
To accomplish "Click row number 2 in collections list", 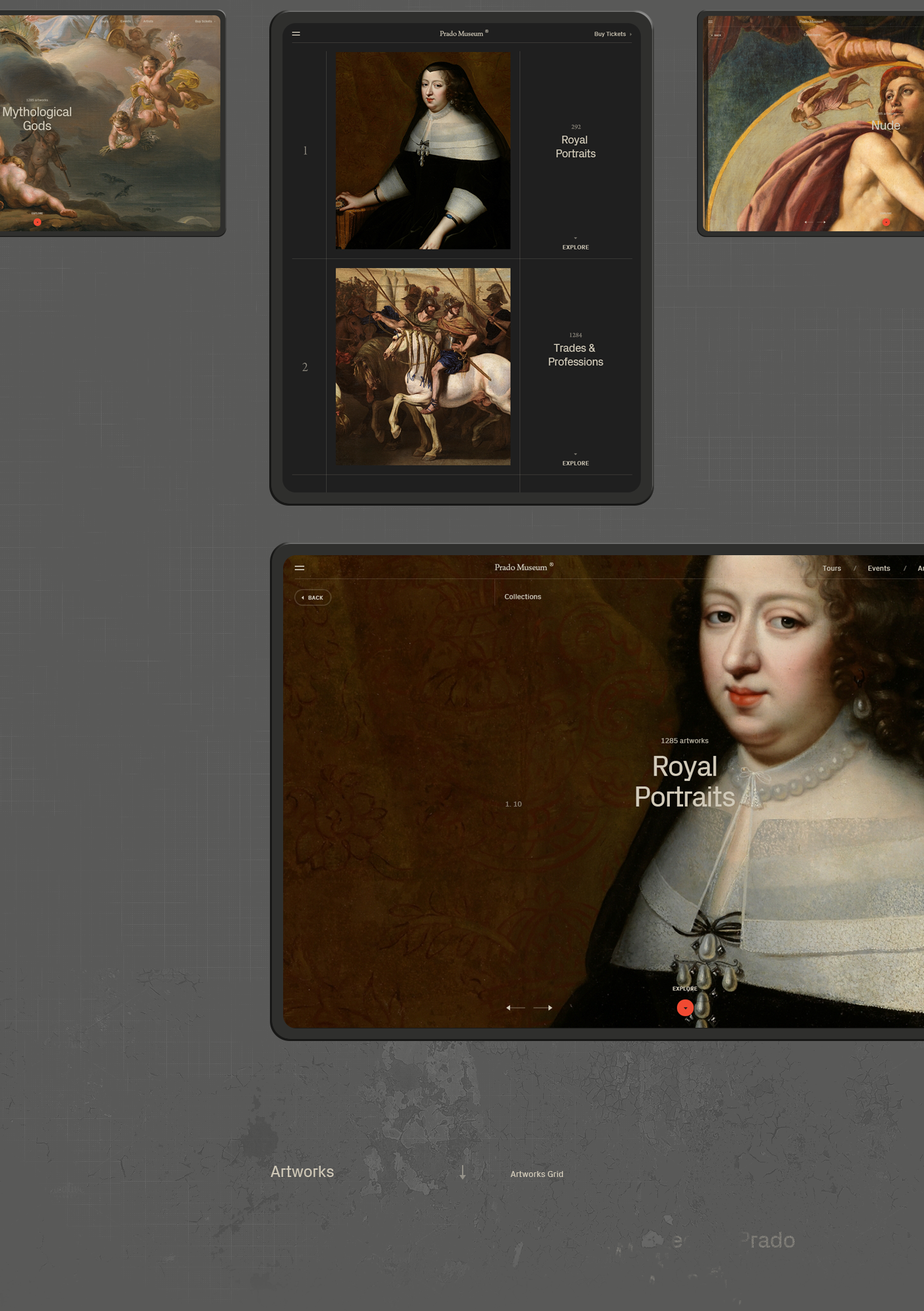I will [305, 367].
